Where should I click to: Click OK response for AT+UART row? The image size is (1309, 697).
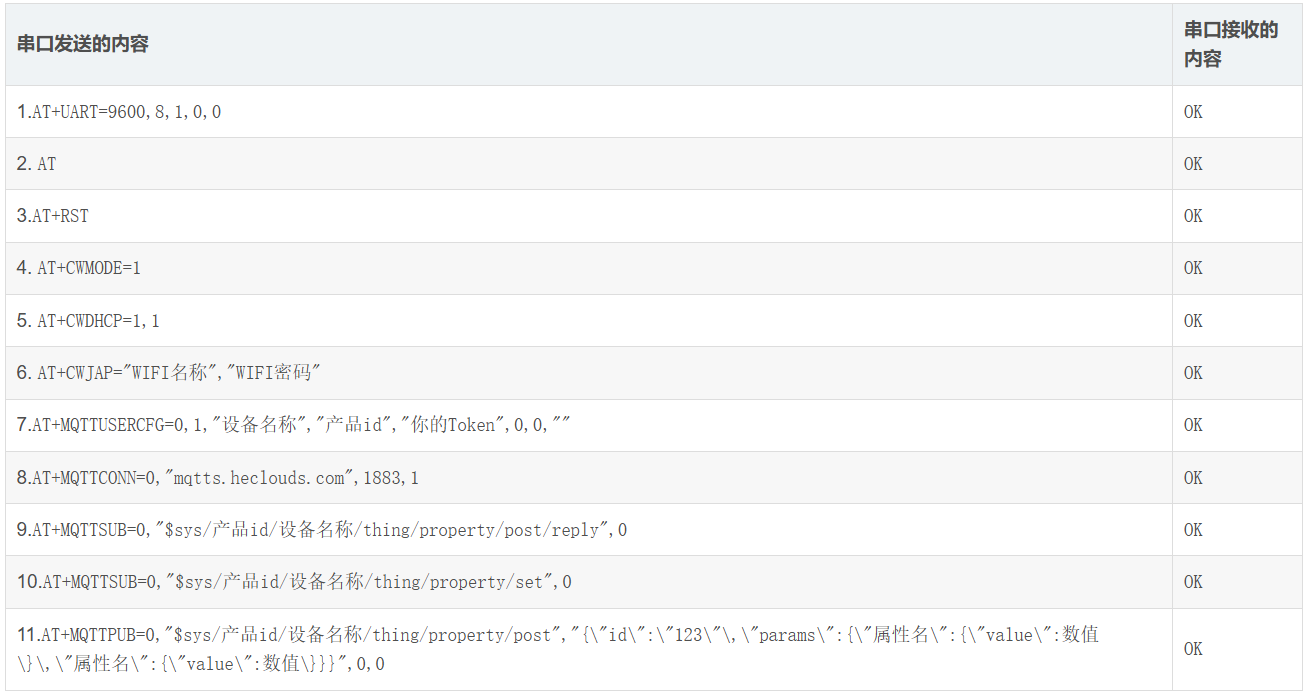1193,112
